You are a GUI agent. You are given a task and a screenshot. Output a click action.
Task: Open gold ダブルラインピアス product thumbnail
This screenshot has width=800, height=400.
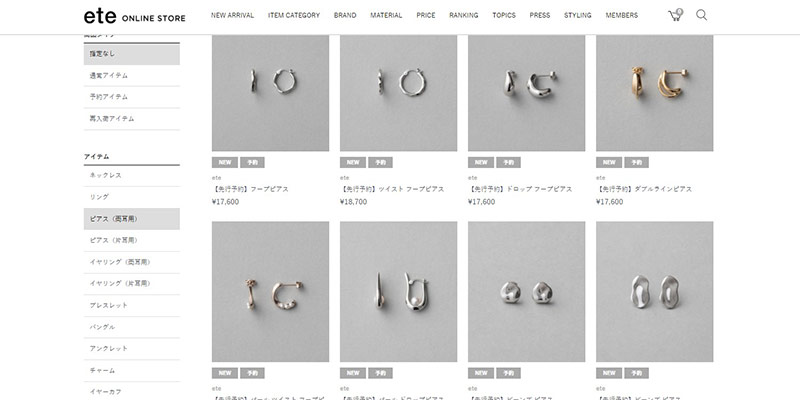pos(655,93)
